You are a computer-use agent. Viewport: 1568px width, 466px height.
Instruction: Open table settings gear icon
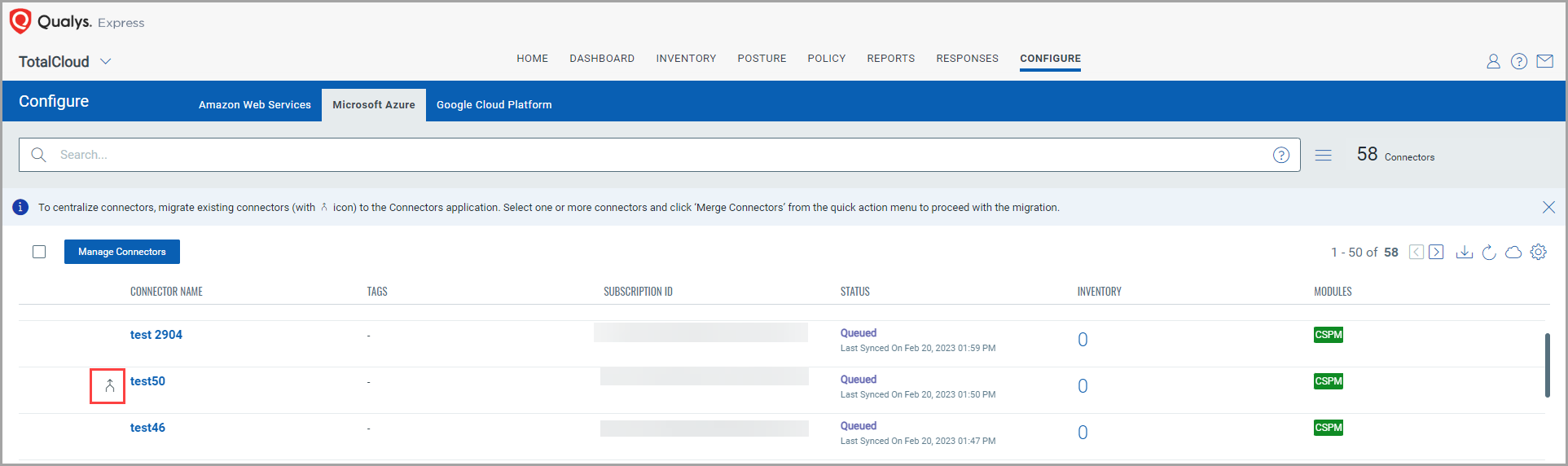[1539, 252]
